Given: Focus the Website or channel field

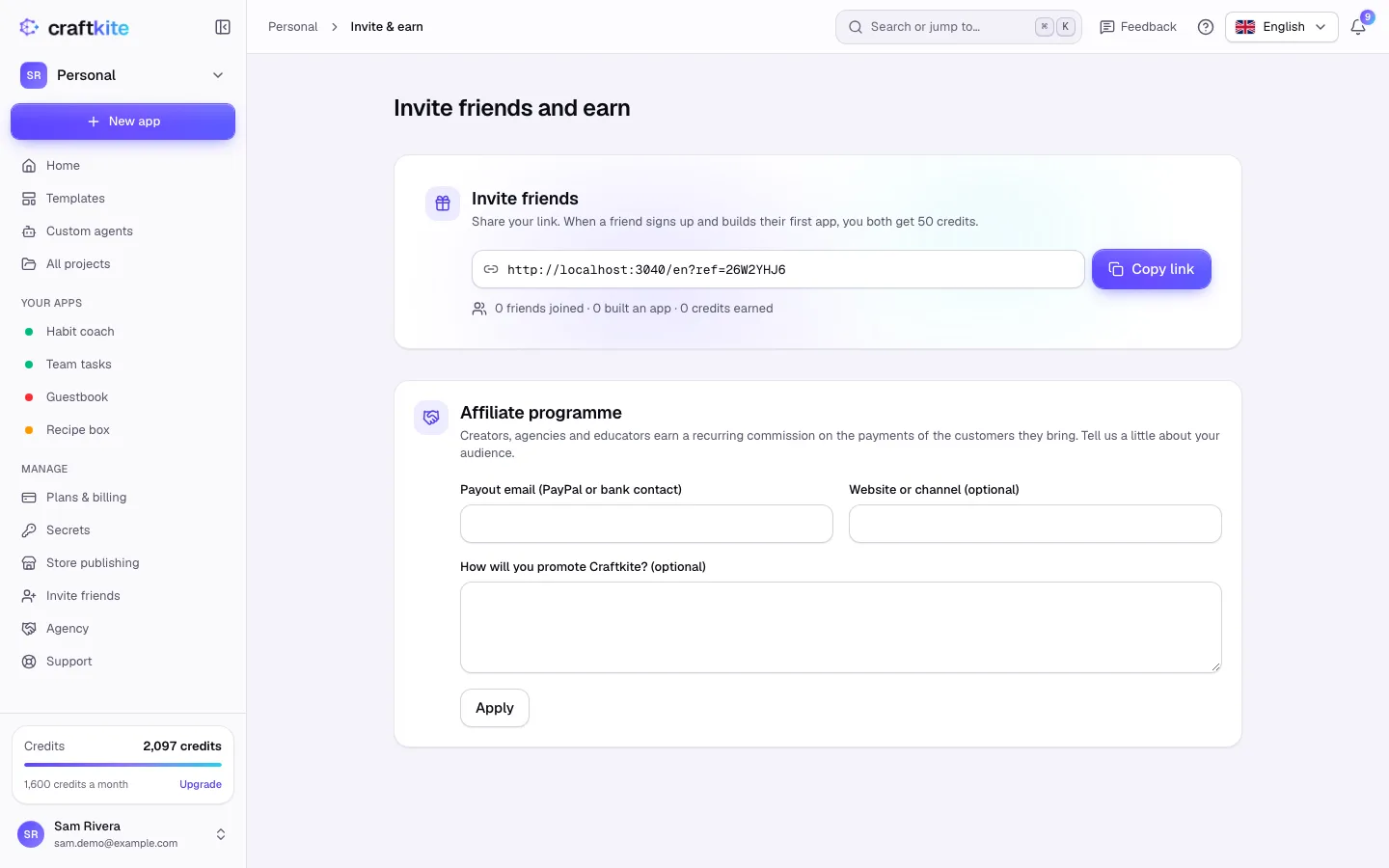Looking at the screenshot, I should (1035, 524).
